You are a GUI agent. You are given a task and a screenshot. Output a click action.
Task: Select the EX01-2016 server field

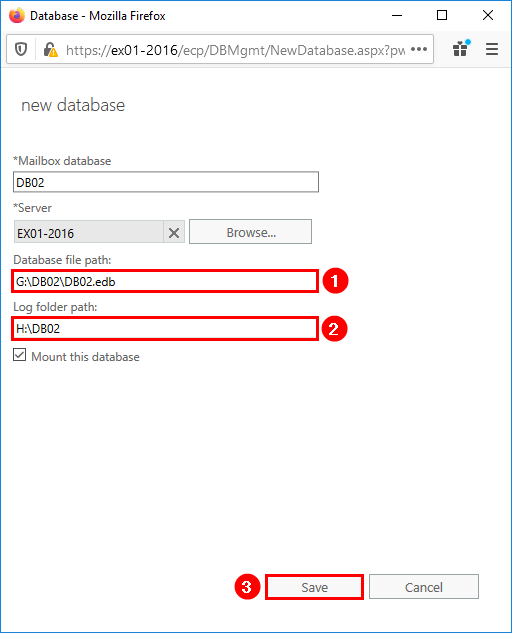89,232
